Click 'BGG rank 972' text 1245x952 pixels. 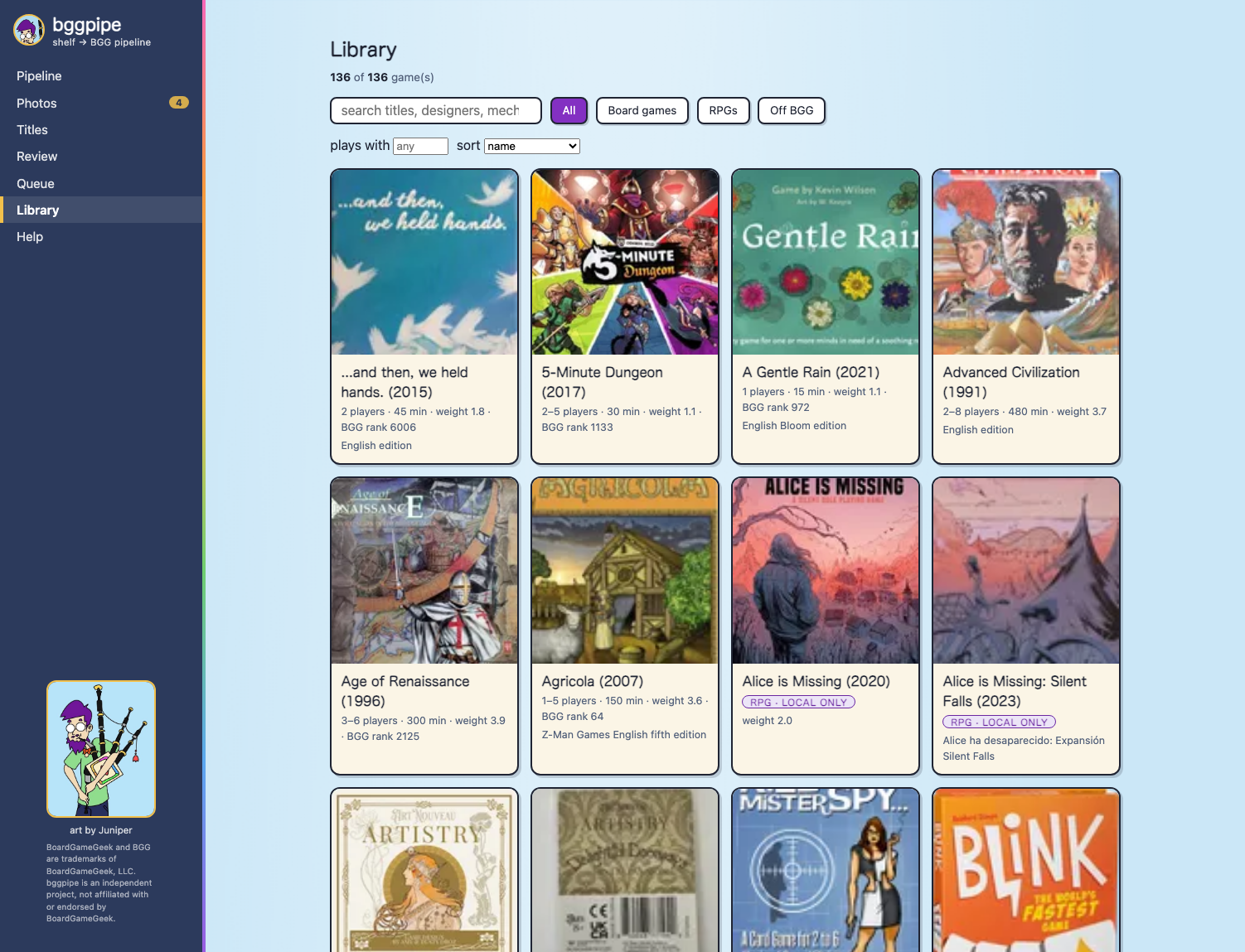pos(776,408)
